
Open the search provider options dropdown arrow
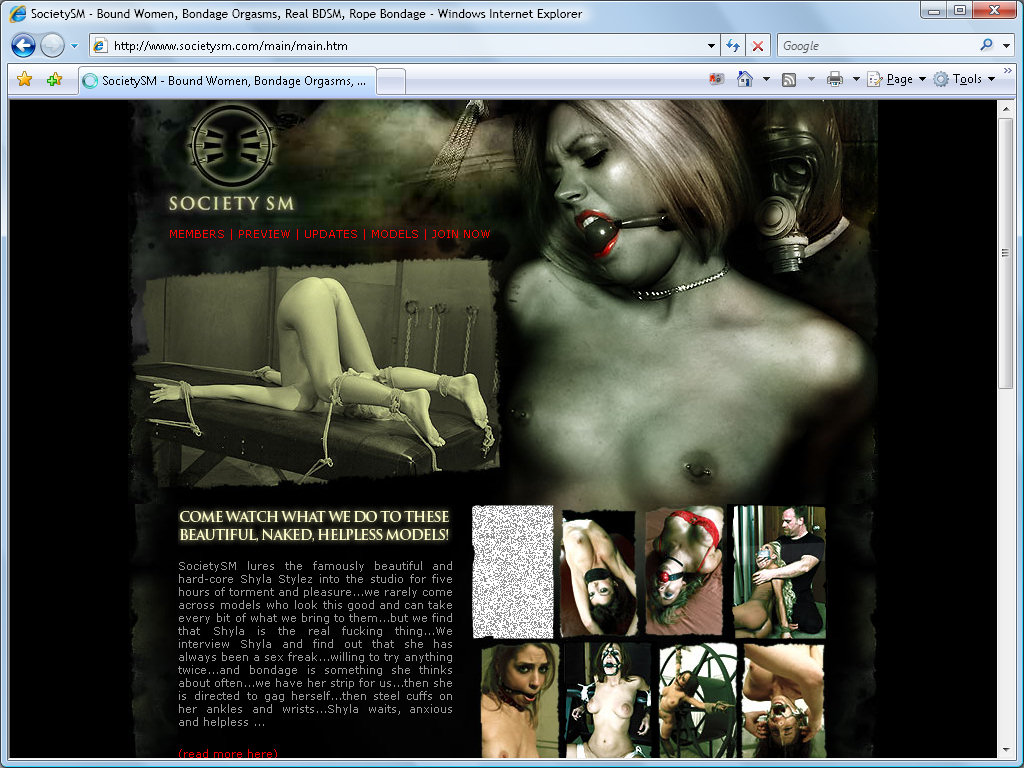coord(1006,46)
